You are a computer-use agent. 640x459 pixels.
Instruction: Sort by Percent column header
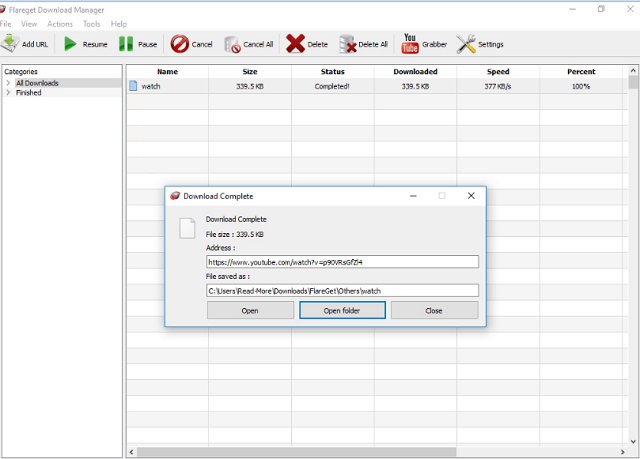pos(581,71)
